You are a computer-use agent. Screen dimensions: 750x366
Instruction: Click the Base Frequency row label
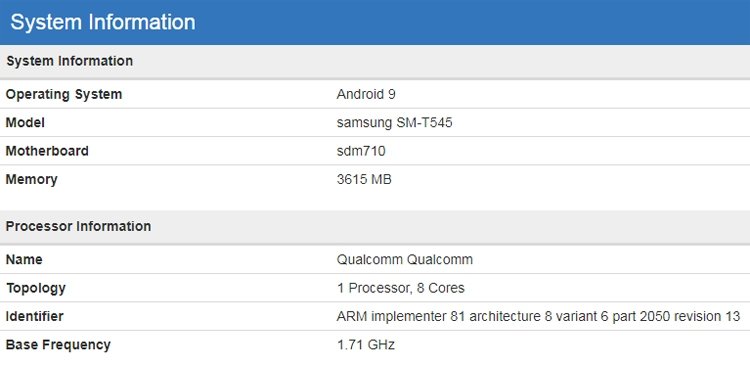click(58, 344)
